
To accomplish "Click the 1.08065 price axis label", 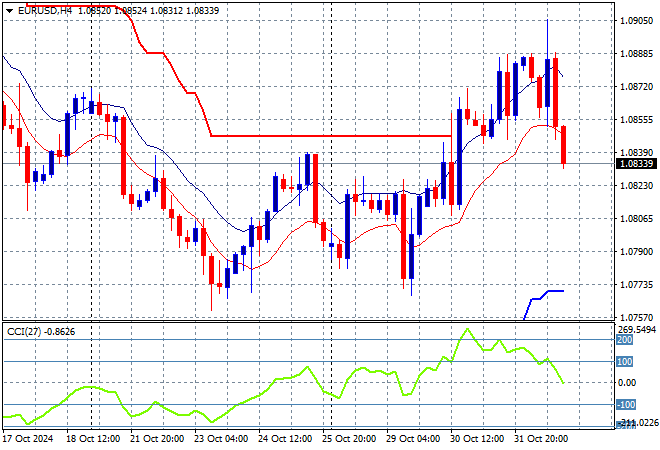I will pos(636,218).
